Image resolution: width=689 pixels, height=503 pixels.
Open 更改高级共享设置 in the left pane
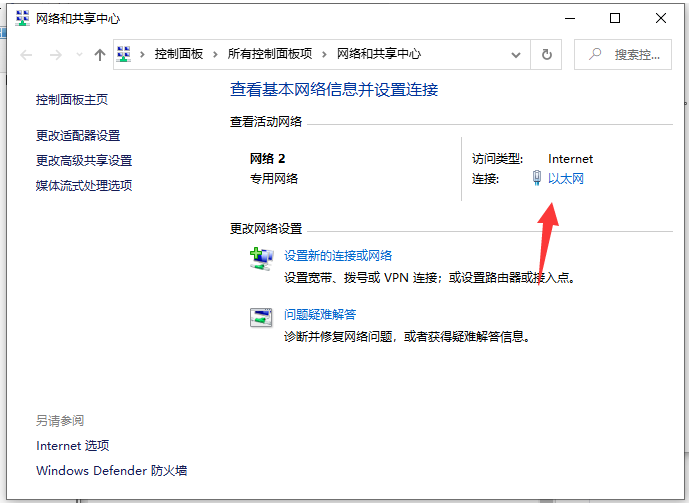[84, 161]
